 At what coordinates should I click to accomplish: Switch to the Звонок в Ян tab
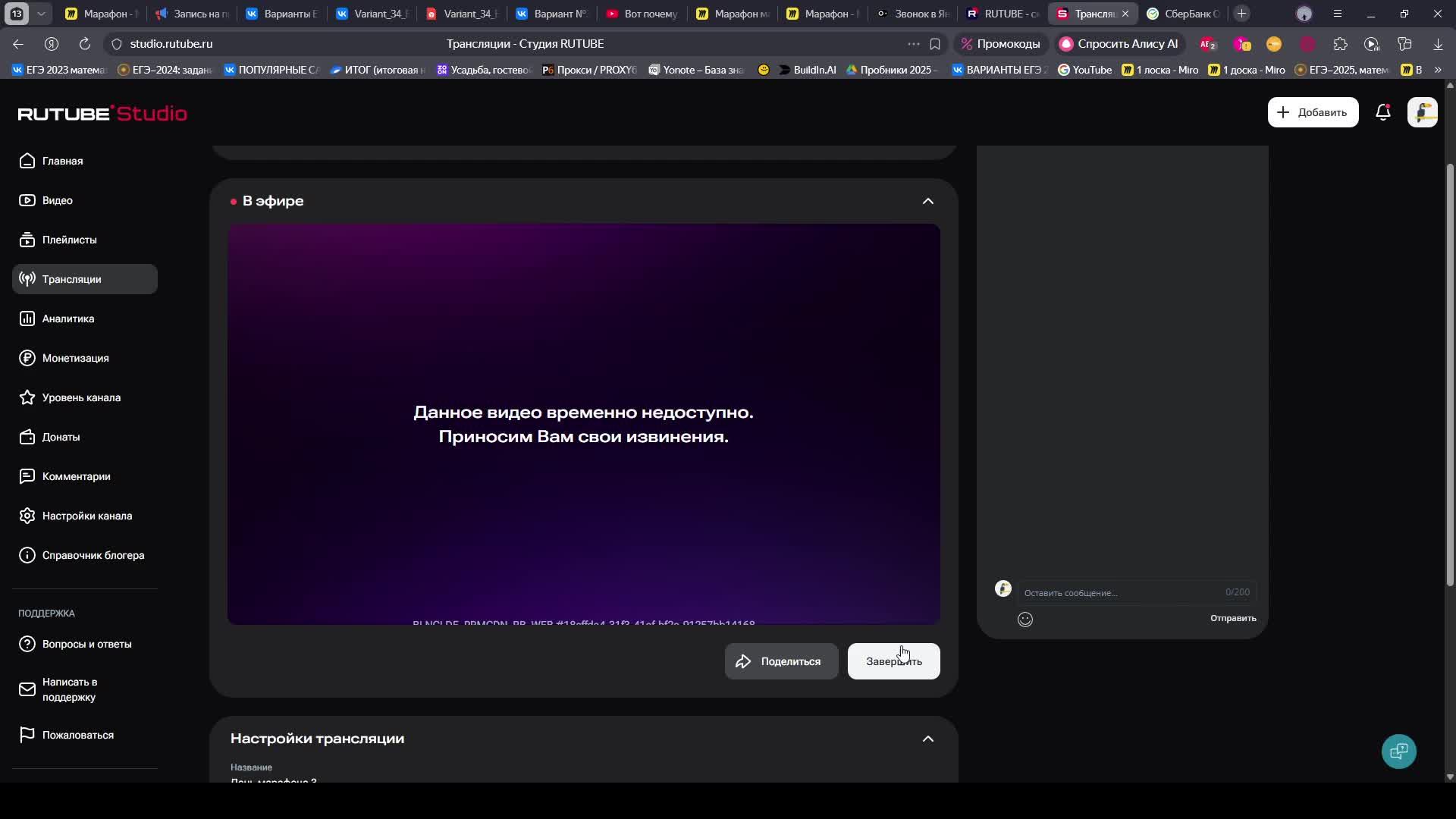click(913, 14)
